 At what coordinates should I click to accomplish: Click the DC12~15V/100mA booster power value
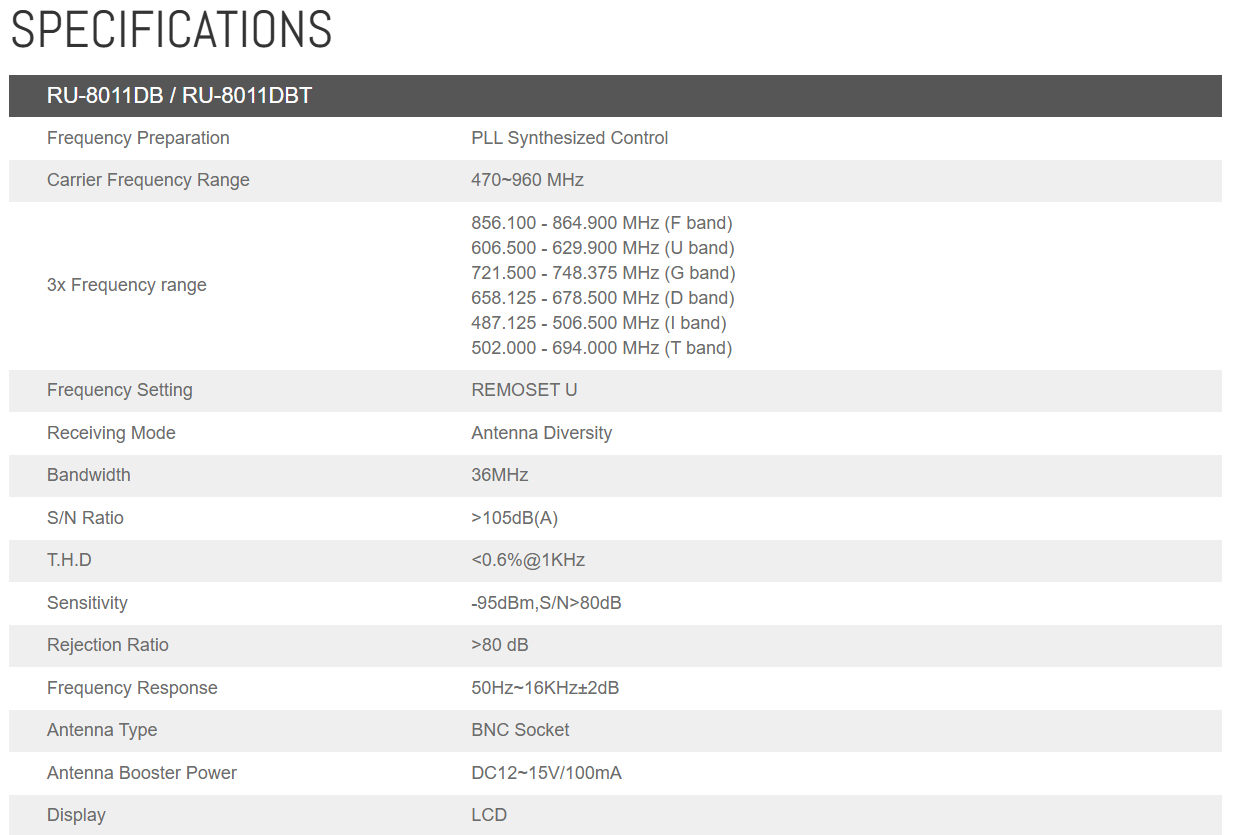(546, 773)
